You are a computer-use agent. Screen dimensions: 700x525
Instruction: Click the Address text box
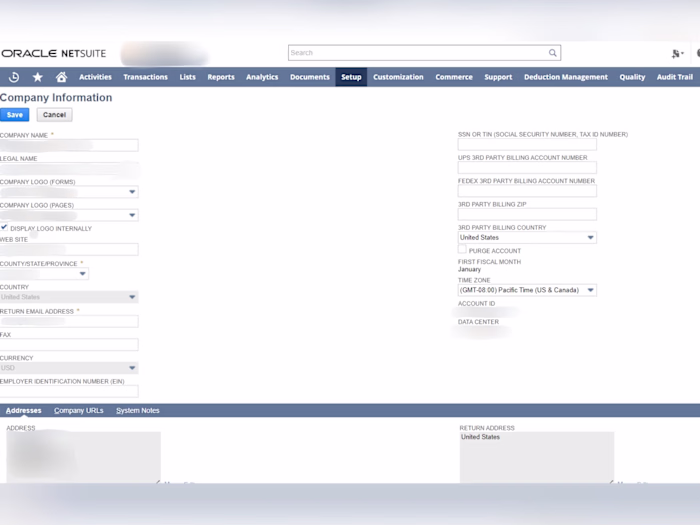[83, 457]
